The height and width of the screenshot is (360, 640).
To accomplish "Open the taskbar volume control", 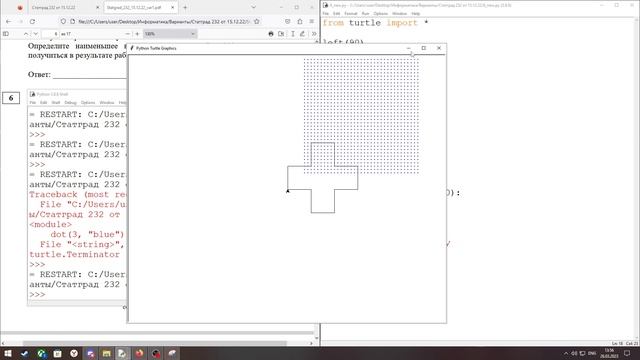I will [574, 353].
